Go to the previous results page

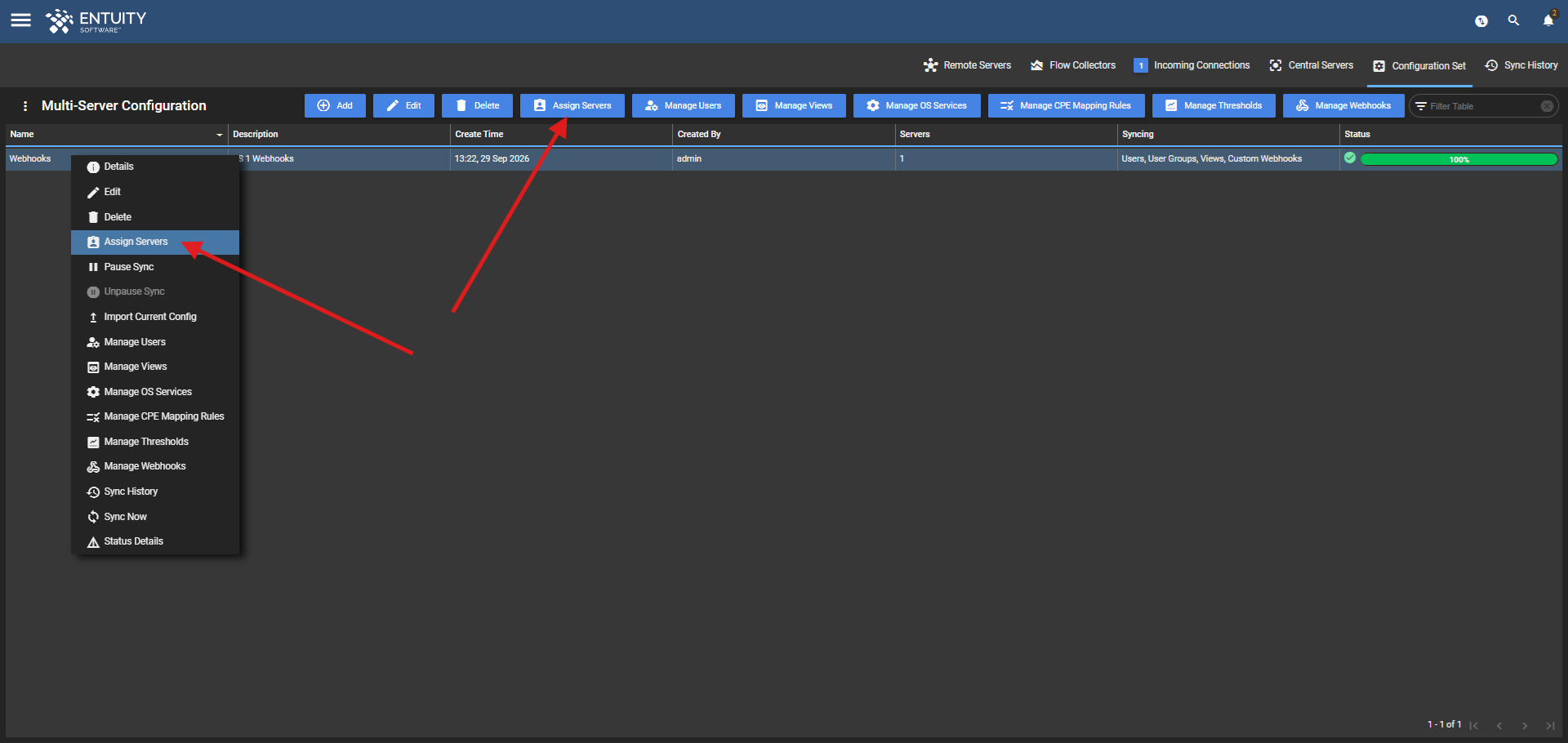1499,726
